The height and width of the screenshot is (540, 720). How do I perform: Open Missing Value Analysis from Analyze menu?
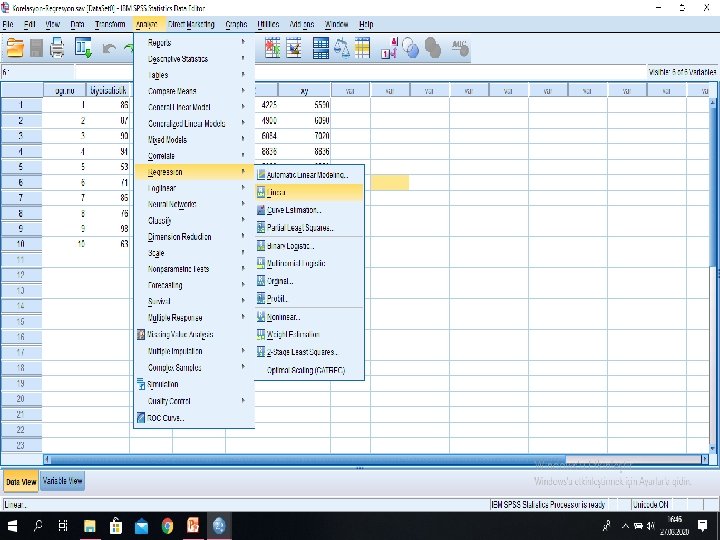tap(194, 334)
